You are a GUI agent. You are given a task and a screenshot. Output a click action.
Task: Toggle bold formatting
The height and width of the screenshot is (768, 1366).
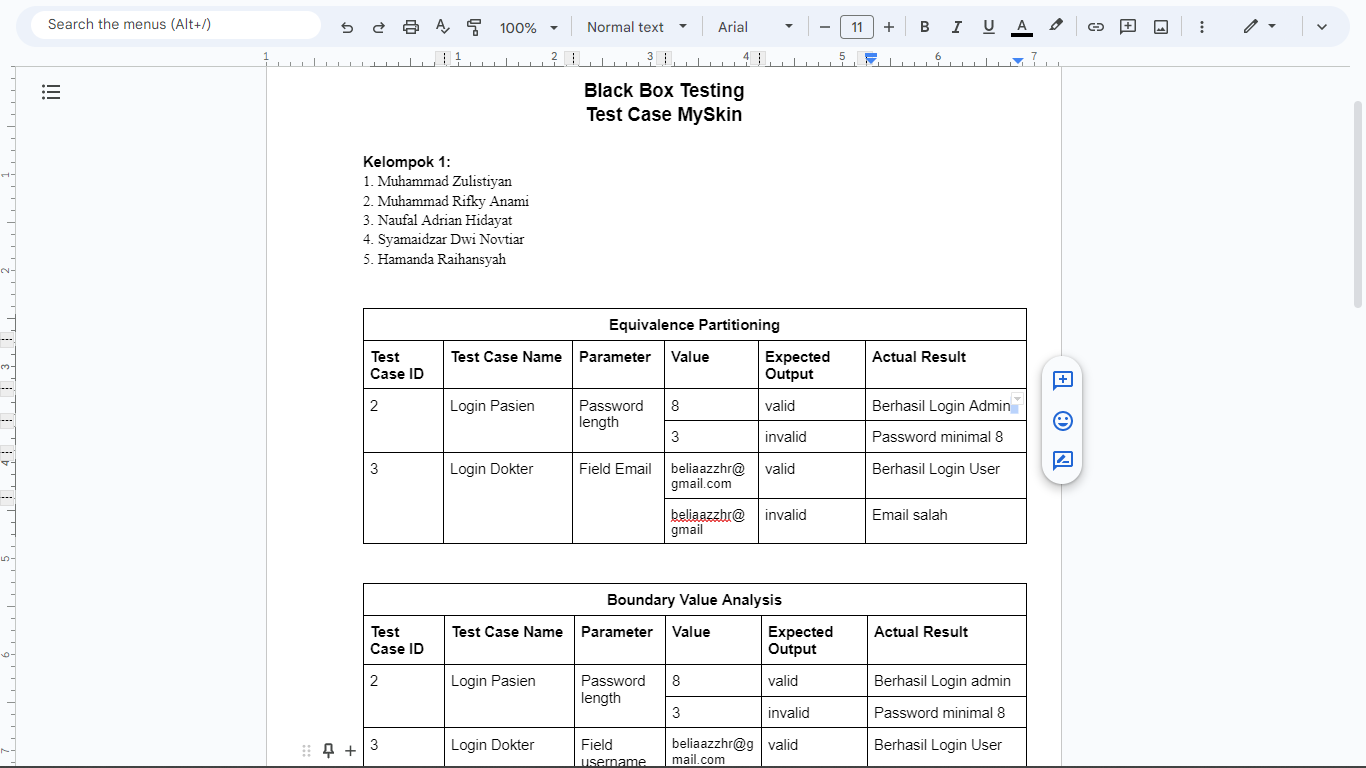pyautogui.click(x=925, y=27)
